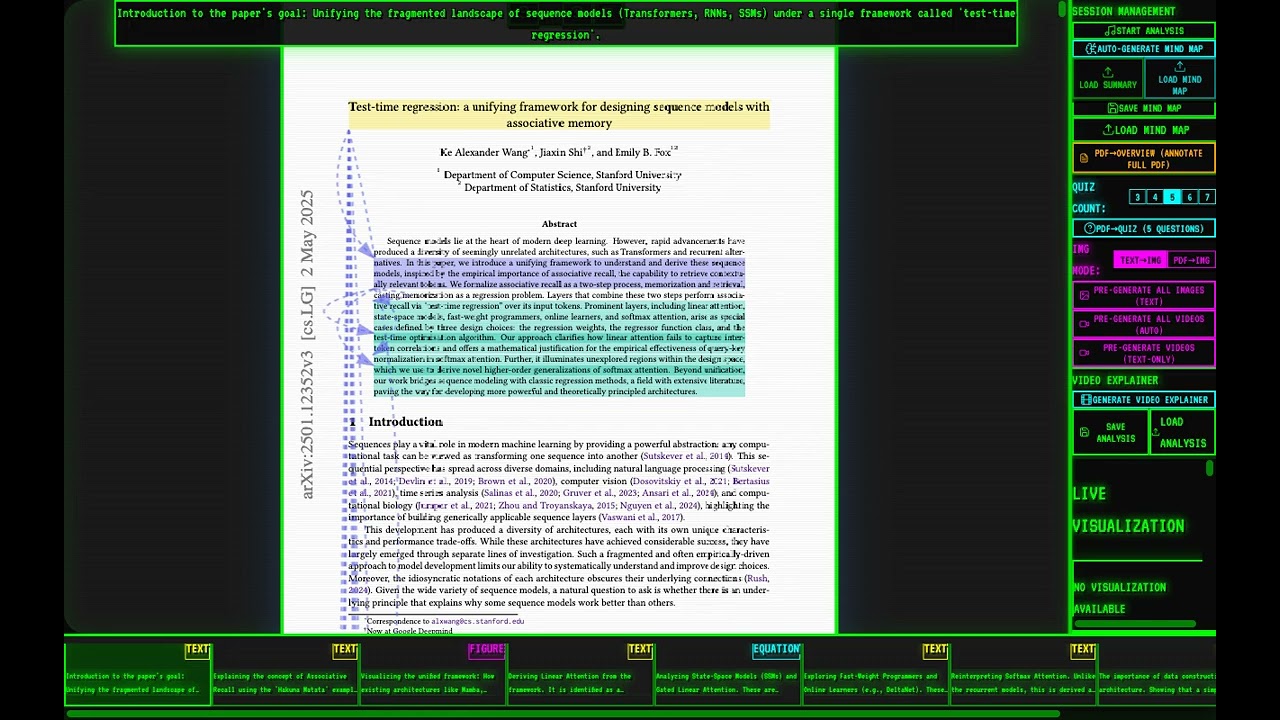The height and width of the screenshot is (720, 1280).
Task: Click the 'Vaswani et al., 2017' citation link
Action: click(x=640, y=517)
